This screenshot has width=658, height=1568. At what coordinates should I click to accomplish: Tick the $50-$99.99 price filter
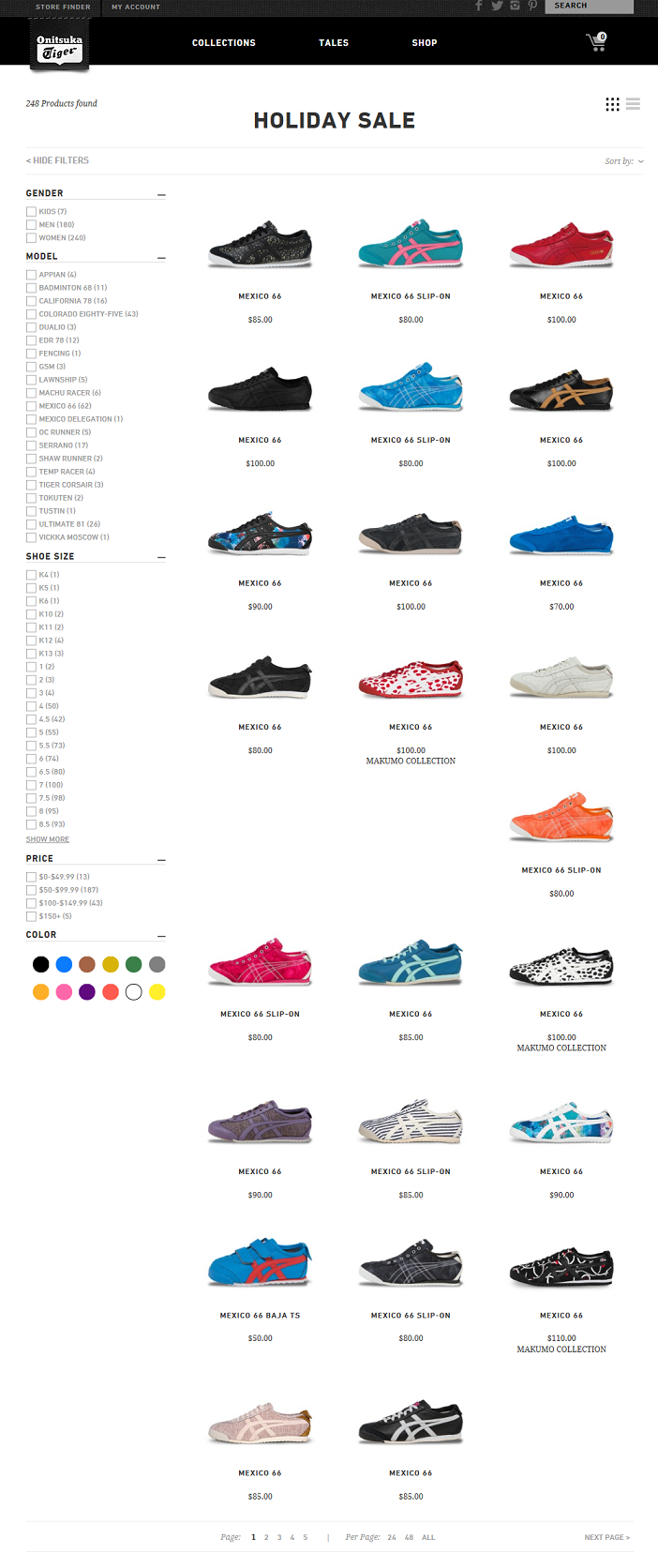[x=31, y=890]
